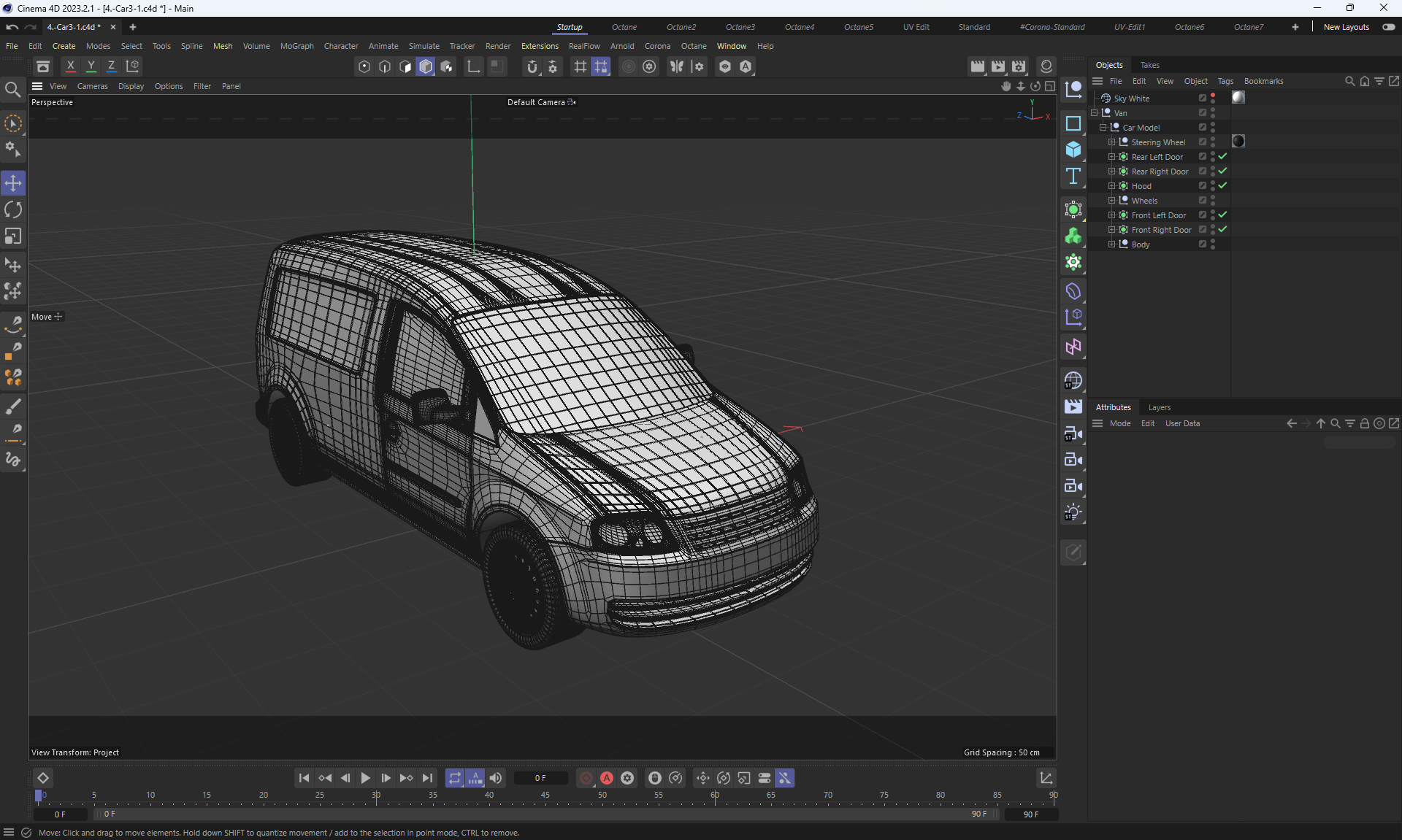Click the Text spline tool icon
1402x840 pixels.
[x=1073, y=176]
